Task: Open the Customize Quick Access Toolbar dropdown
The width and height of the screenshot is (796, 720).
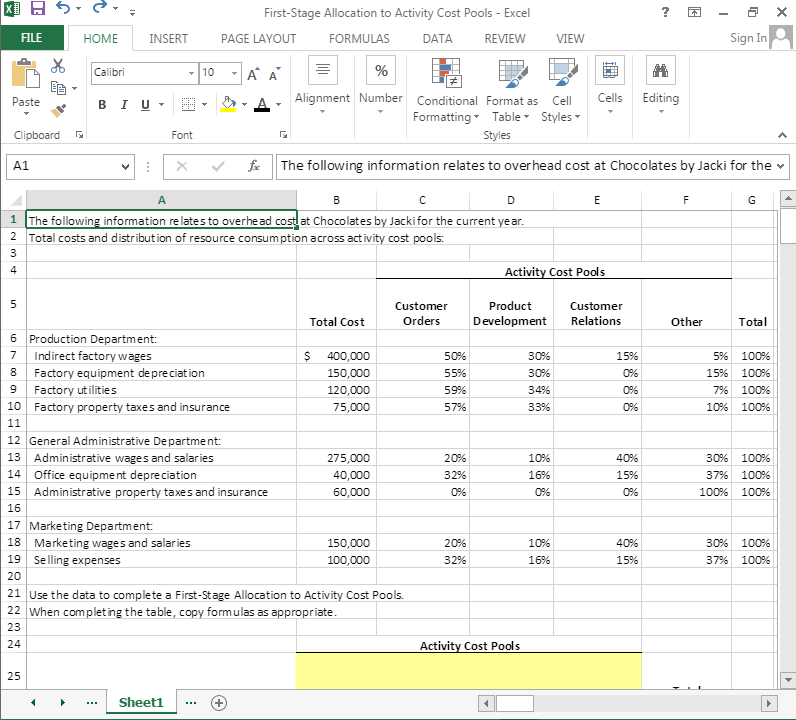Action: [132, 12]
